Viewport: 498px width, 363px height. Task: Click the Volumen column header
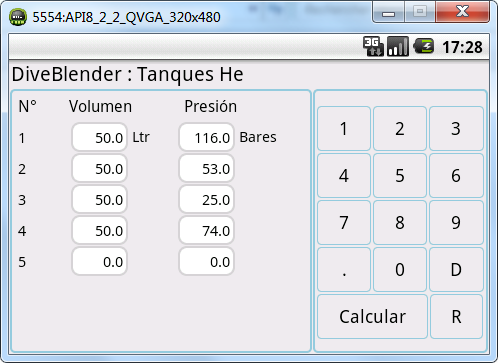100,106
